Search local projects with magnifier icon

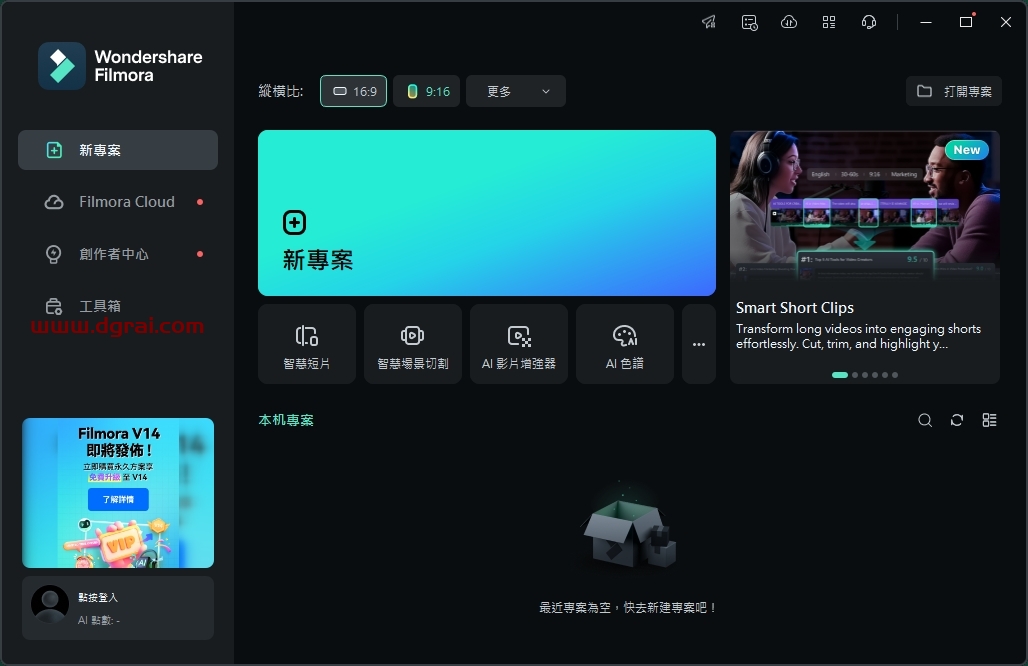925,420
